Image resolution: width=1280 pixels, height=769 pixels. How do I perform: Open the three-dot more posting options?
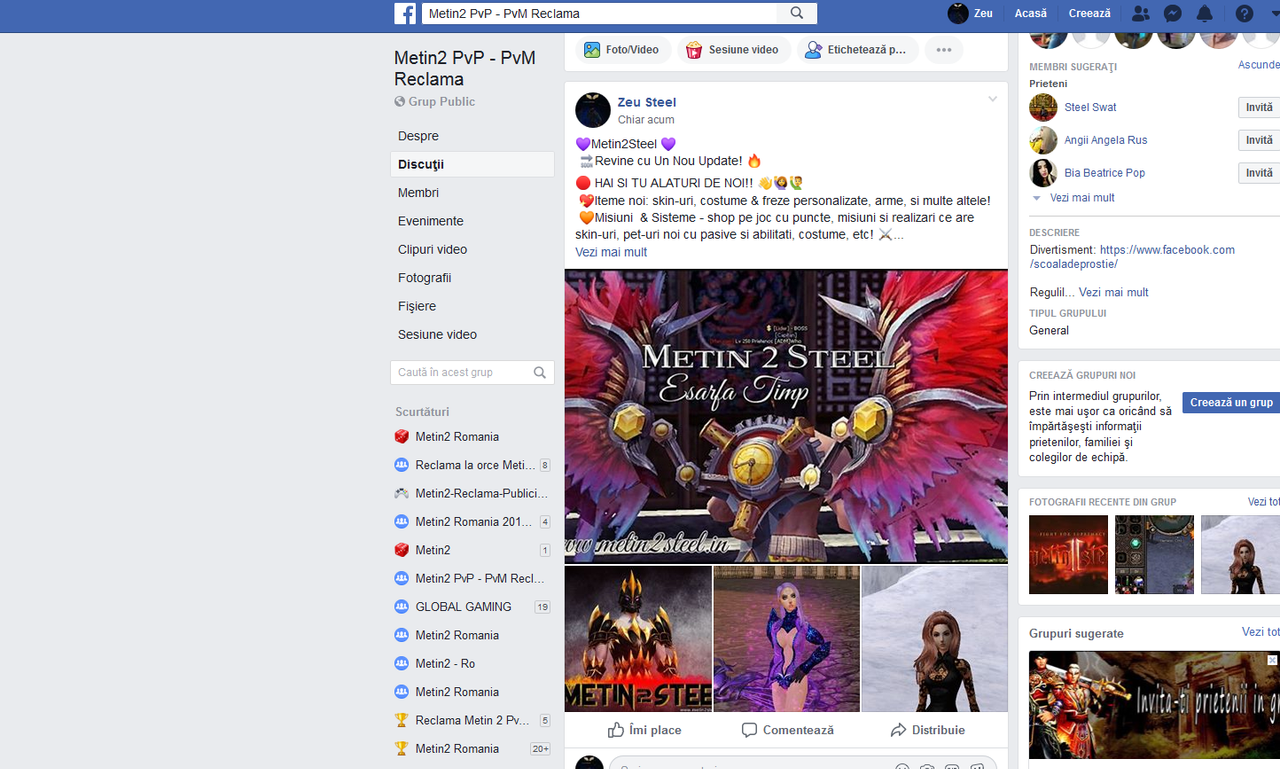click(943, 49)
